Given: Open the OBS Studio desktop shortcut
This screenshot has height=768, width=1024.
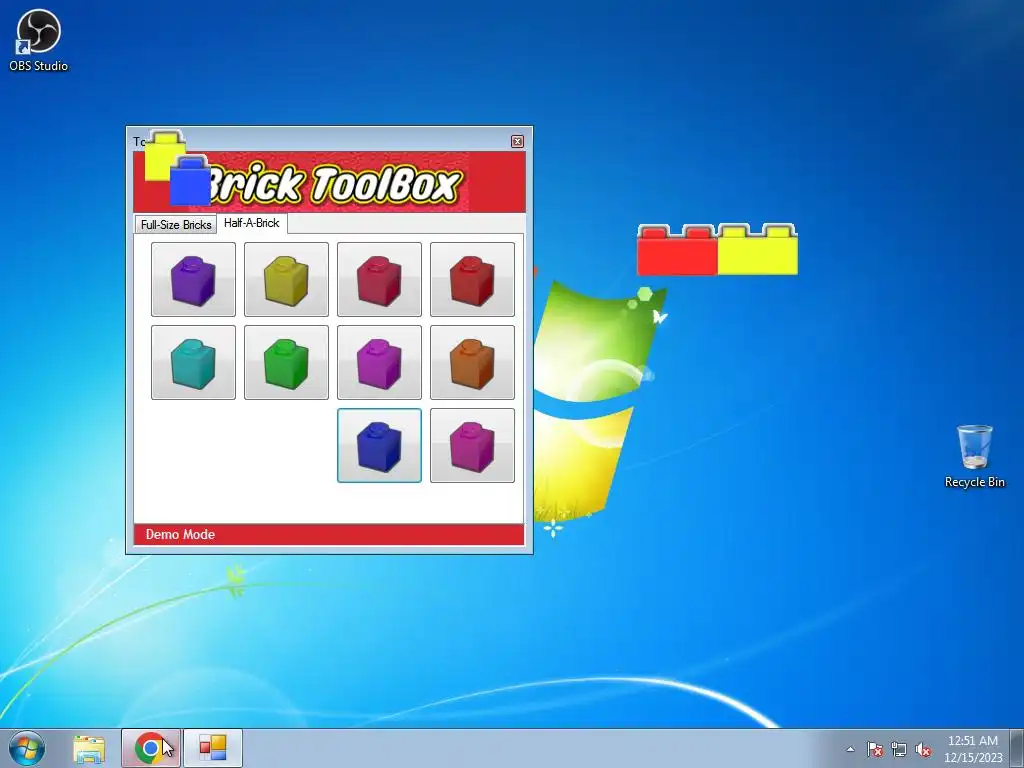Looking at the screenshot, I should [x=38, y=40].
